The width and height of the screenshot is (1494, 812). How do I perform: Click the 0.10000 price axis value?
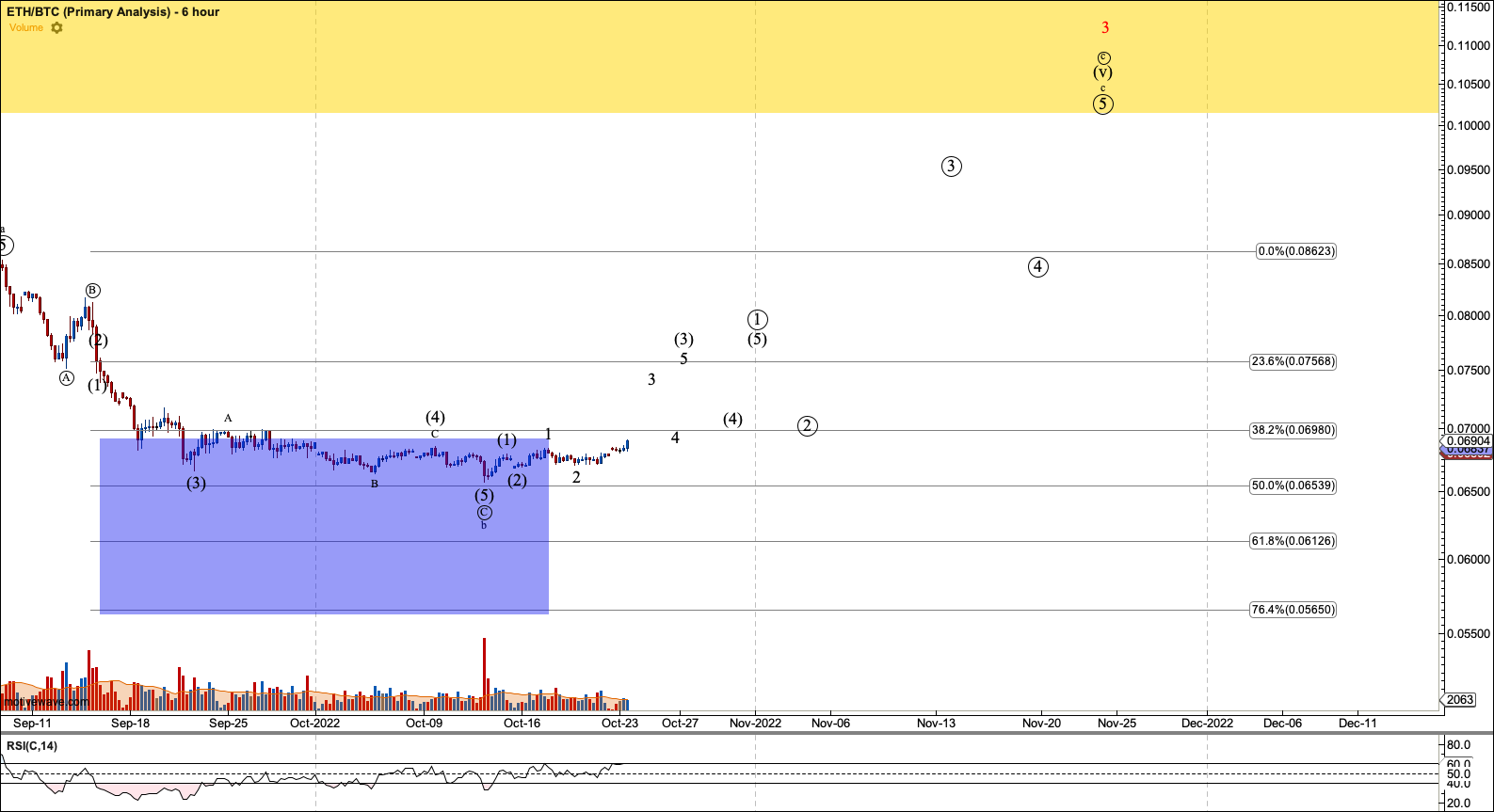[1469, 126]
